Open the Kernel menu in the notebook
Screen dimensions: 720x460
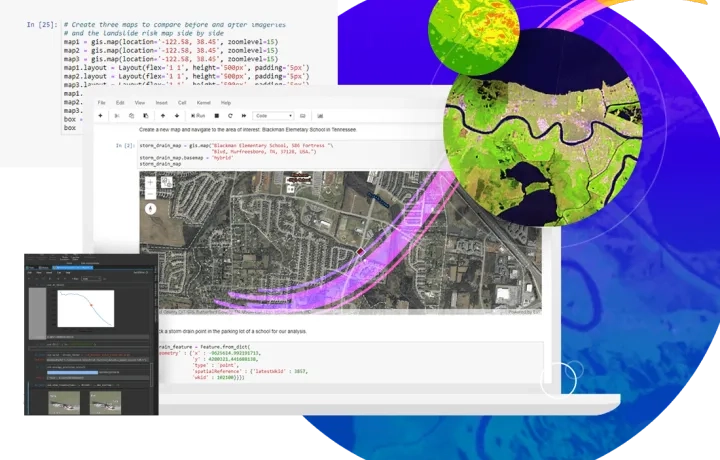click(x=203, y=103)
